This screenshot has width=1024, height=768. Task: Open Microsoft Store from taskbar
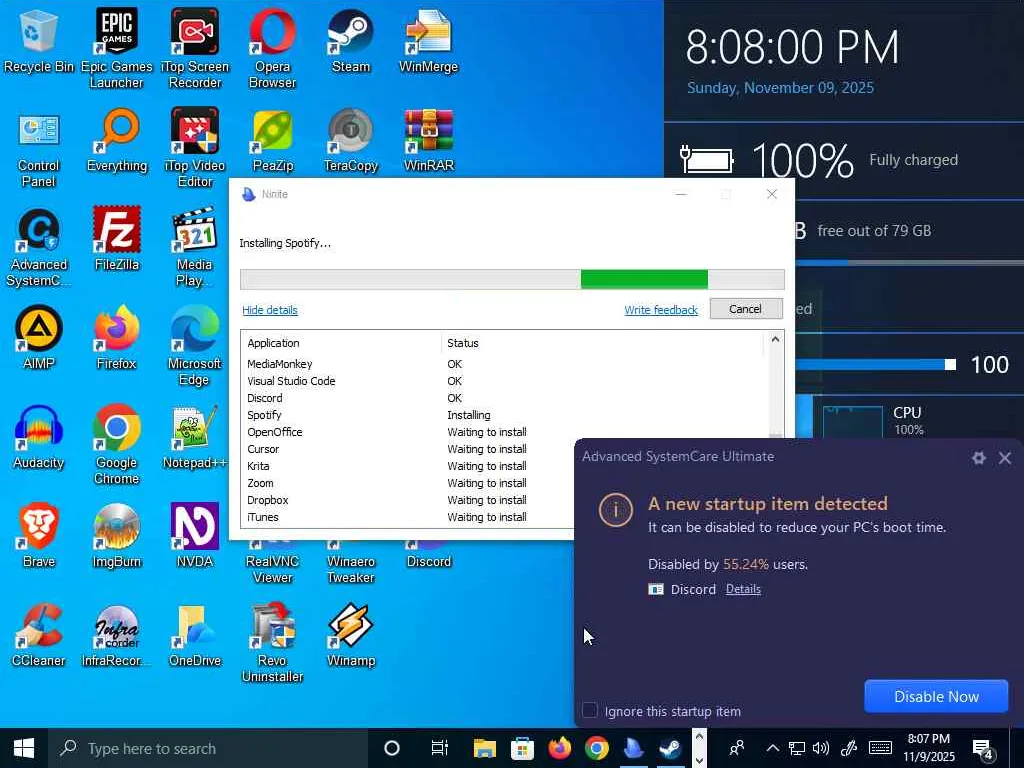pos(522,748)
